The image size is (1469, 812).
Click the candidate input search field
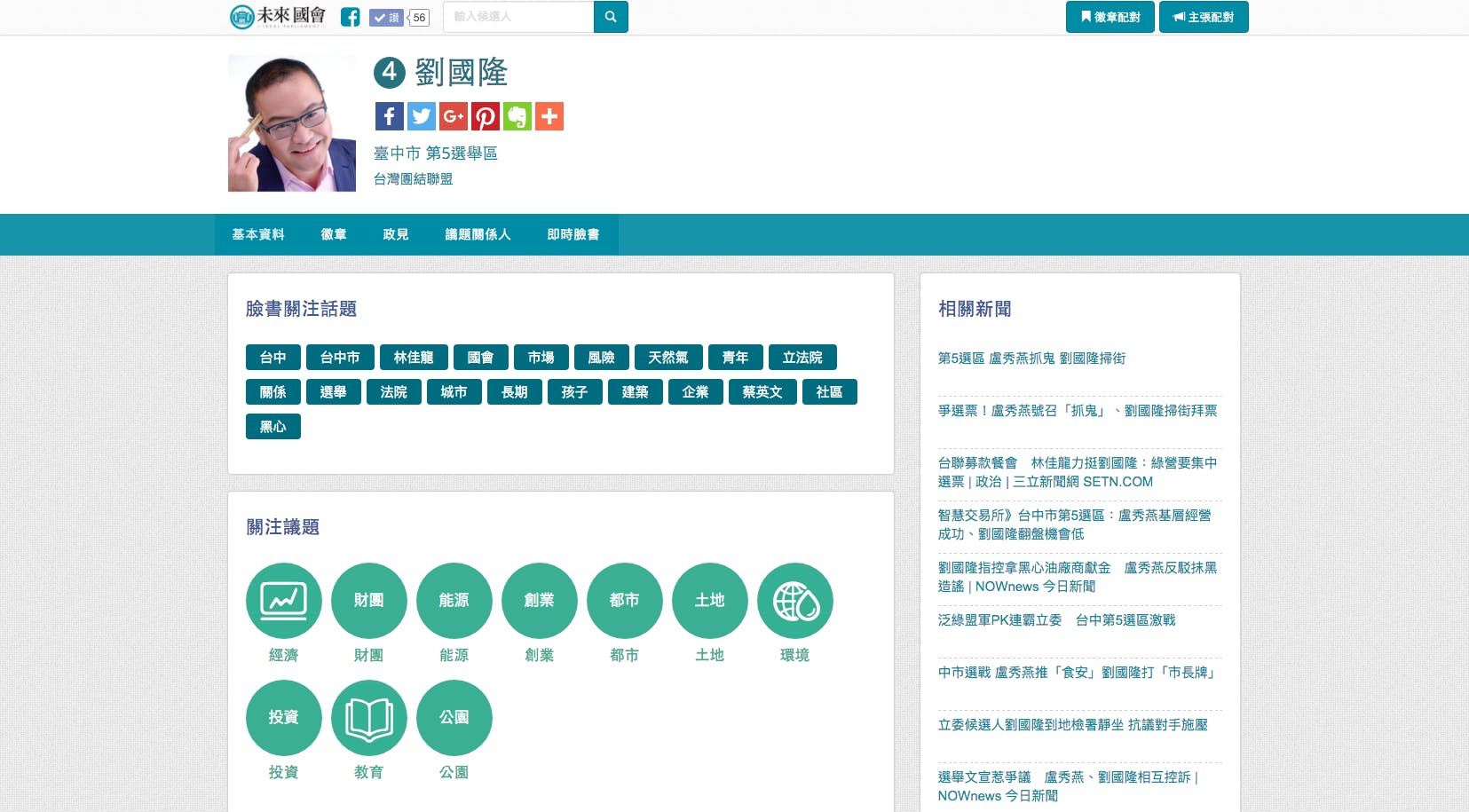[x=518, y=16]
